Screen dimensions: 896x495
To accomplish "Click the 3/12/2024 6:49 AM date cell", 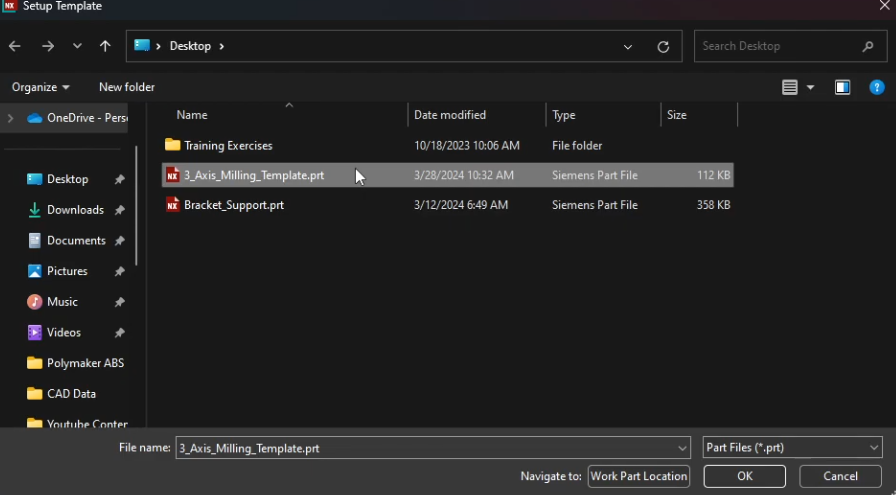I will click(x=461, y=205).
